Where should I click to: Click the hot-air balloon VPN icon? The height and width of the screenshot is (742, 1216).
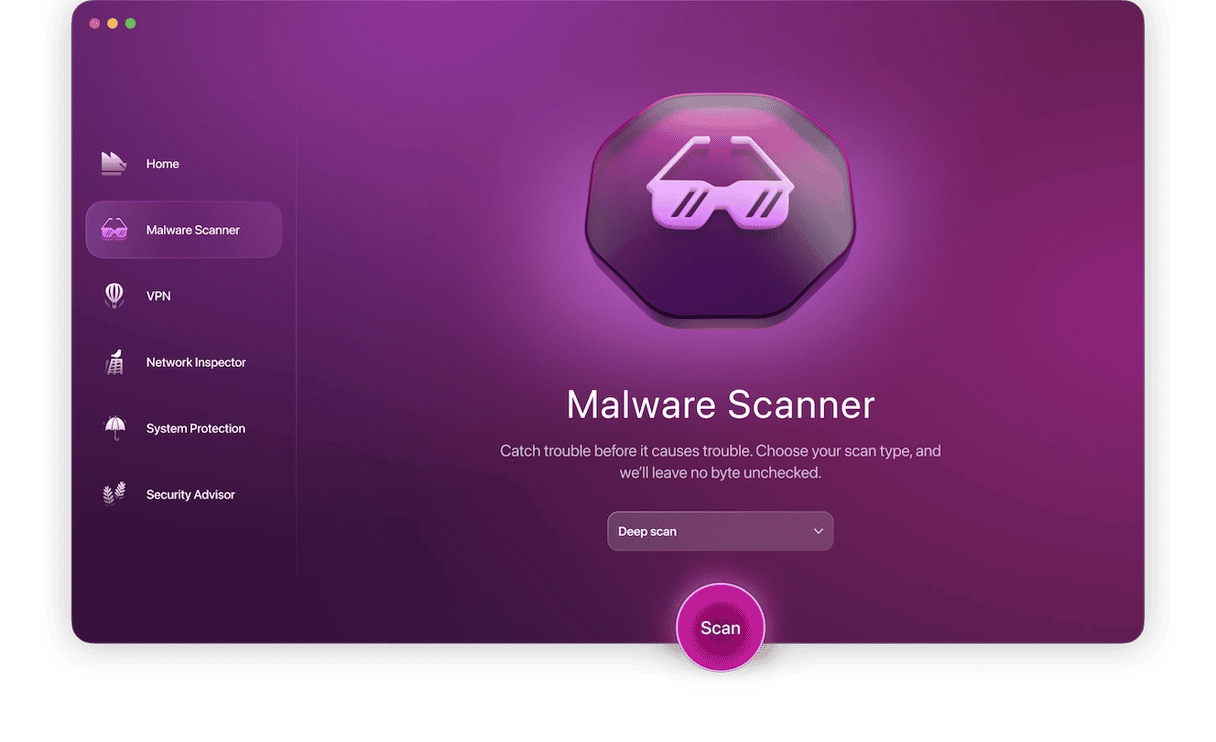pos(114,296)
